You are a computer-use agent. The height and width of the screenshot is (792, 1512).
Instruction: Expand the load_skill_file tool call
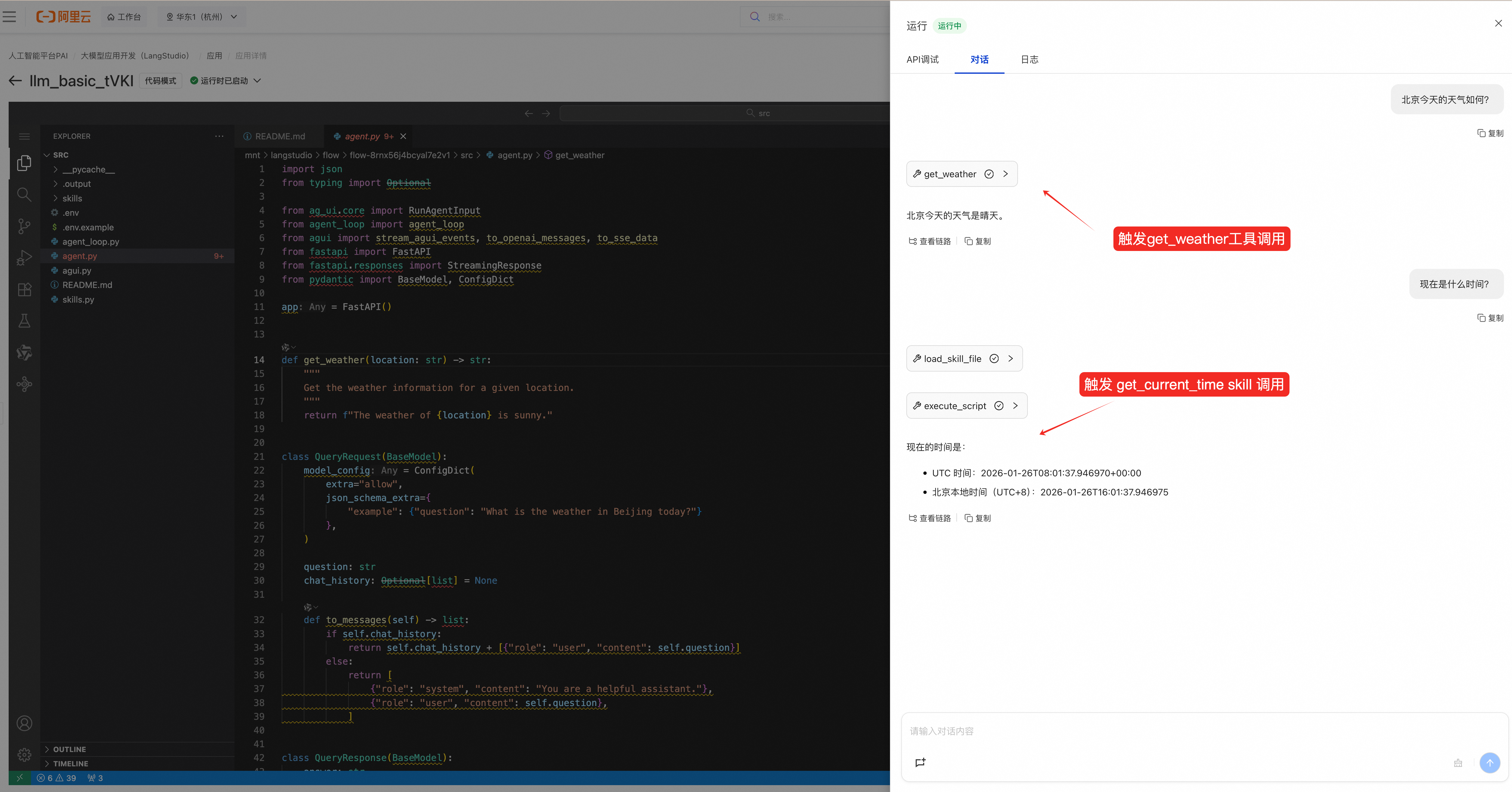(1010, 359)
